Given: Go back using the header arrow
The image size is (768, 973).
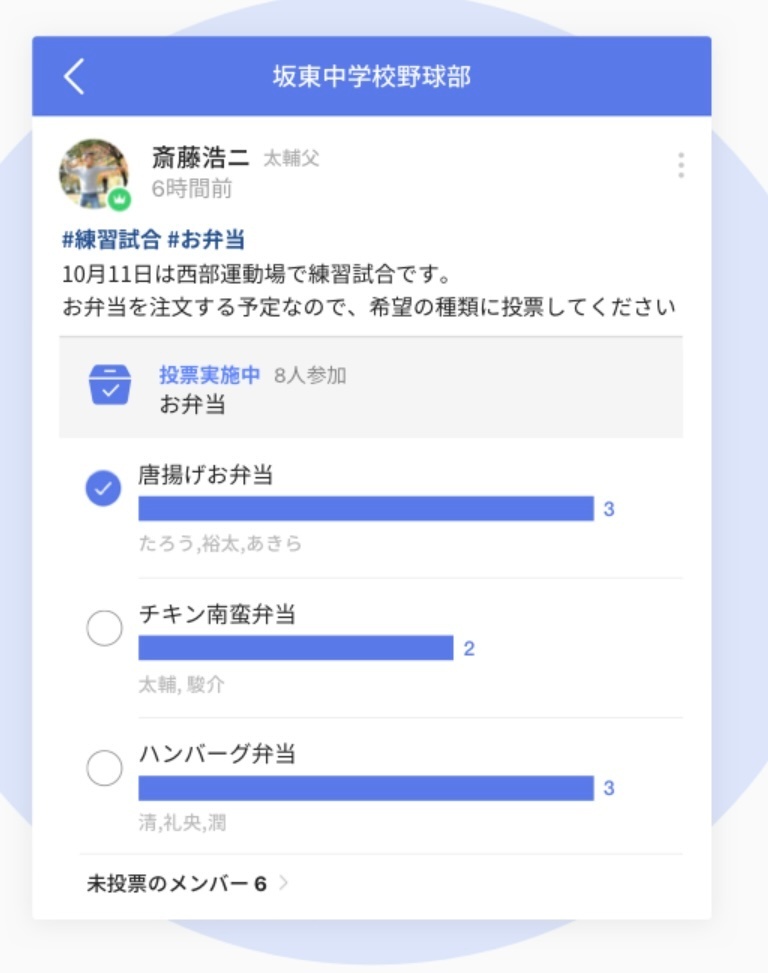Looking at the screenshot, I should (74, 76).
